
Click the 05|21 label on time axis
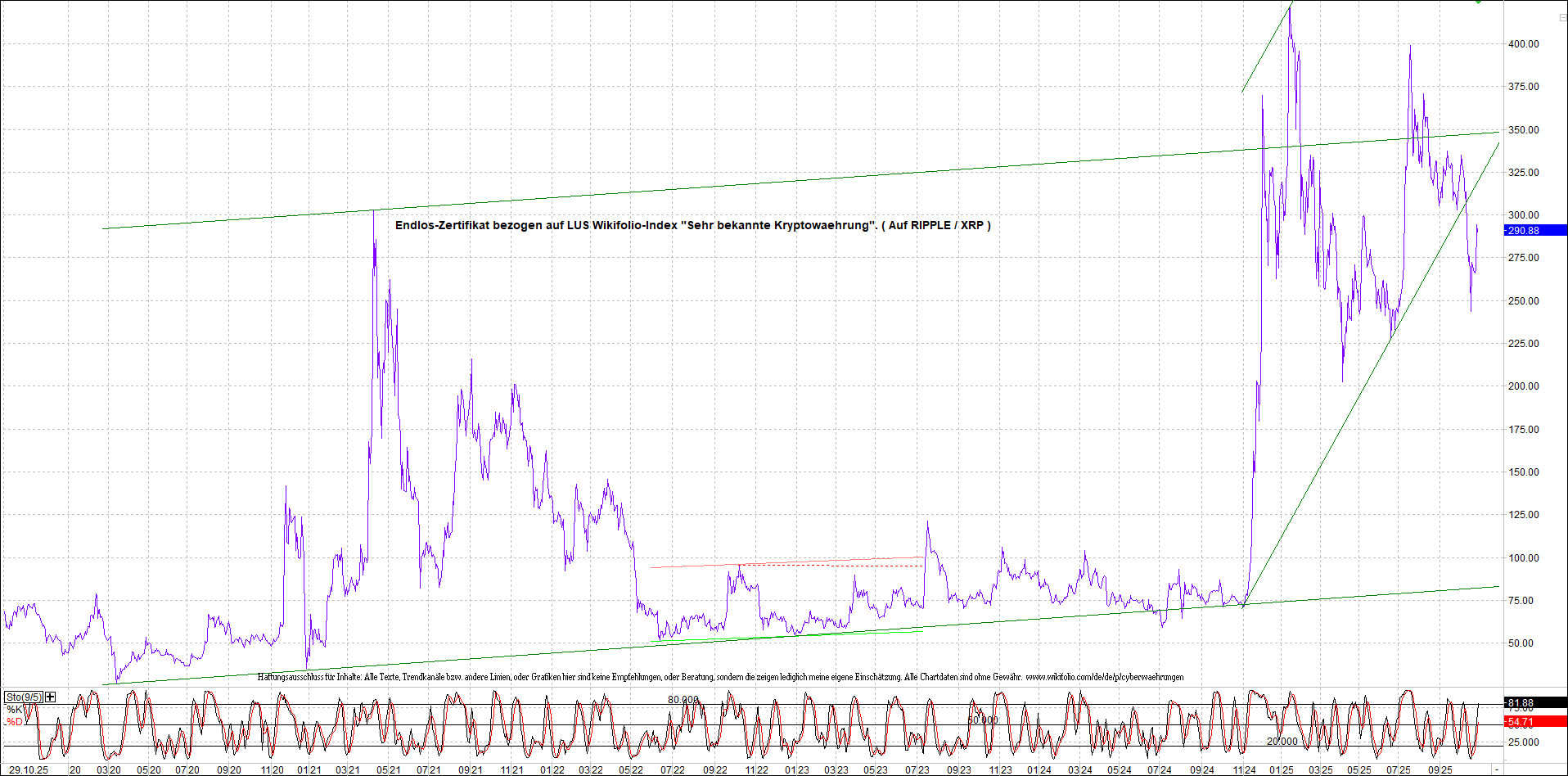389,770
